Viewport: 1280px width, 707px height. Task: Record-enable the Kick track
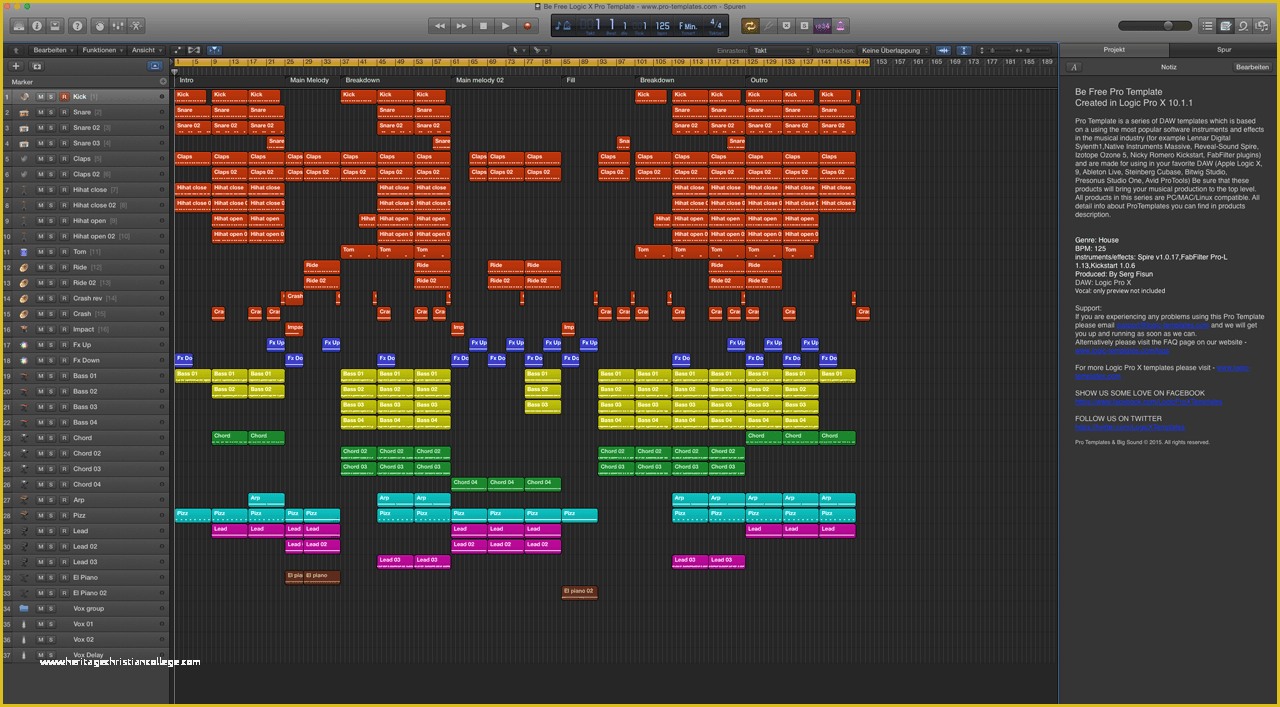pos(64,97)
